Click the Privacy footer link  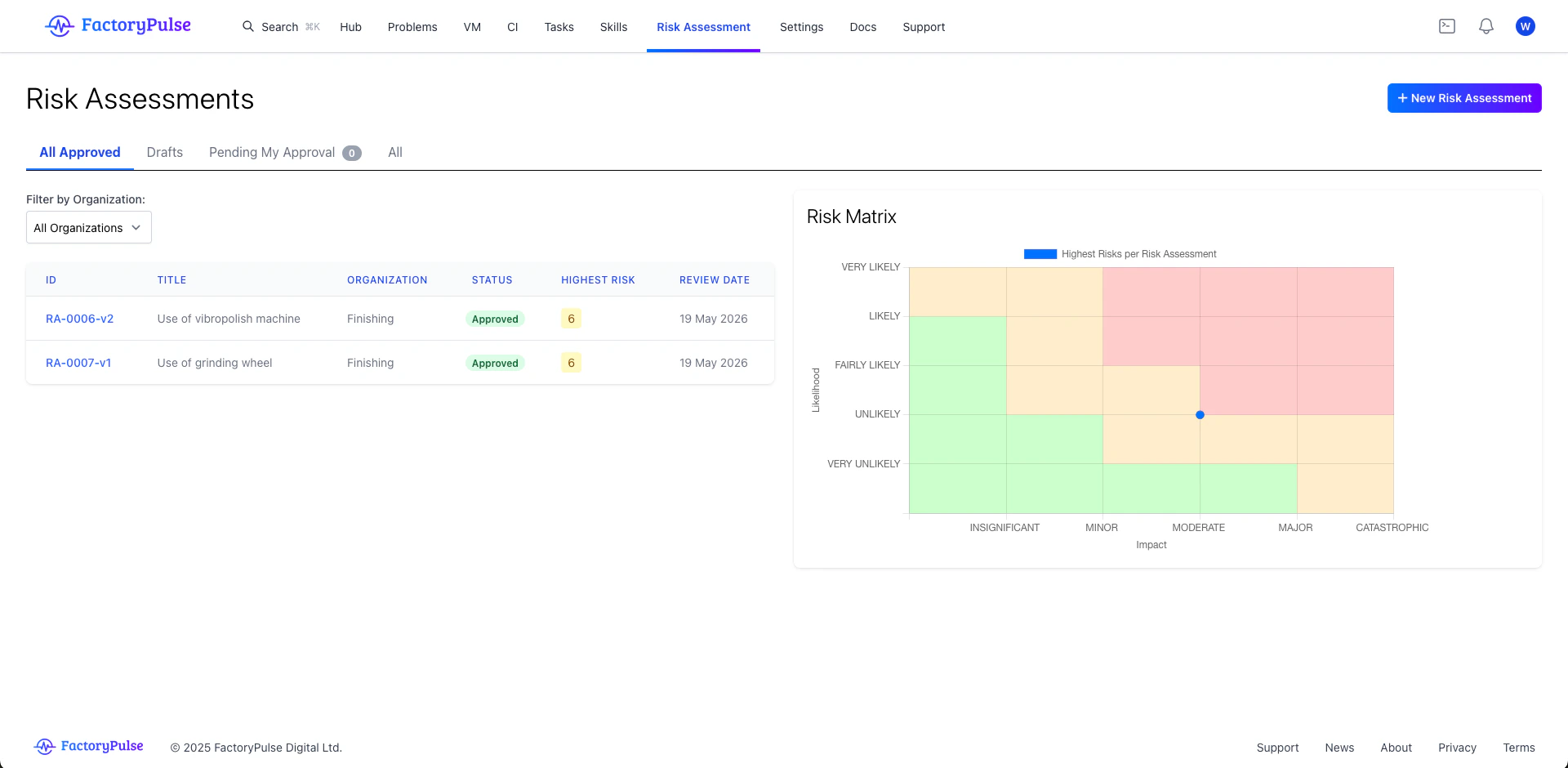pyautogui.click(x=1457, y=748)
